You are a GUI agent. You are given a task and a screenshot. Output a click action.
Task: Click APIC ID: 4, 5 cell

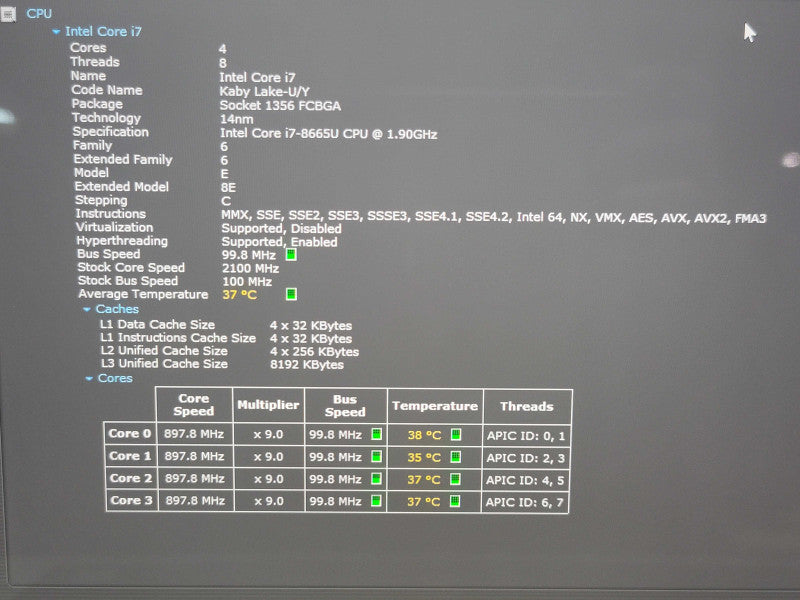point(525,480)
